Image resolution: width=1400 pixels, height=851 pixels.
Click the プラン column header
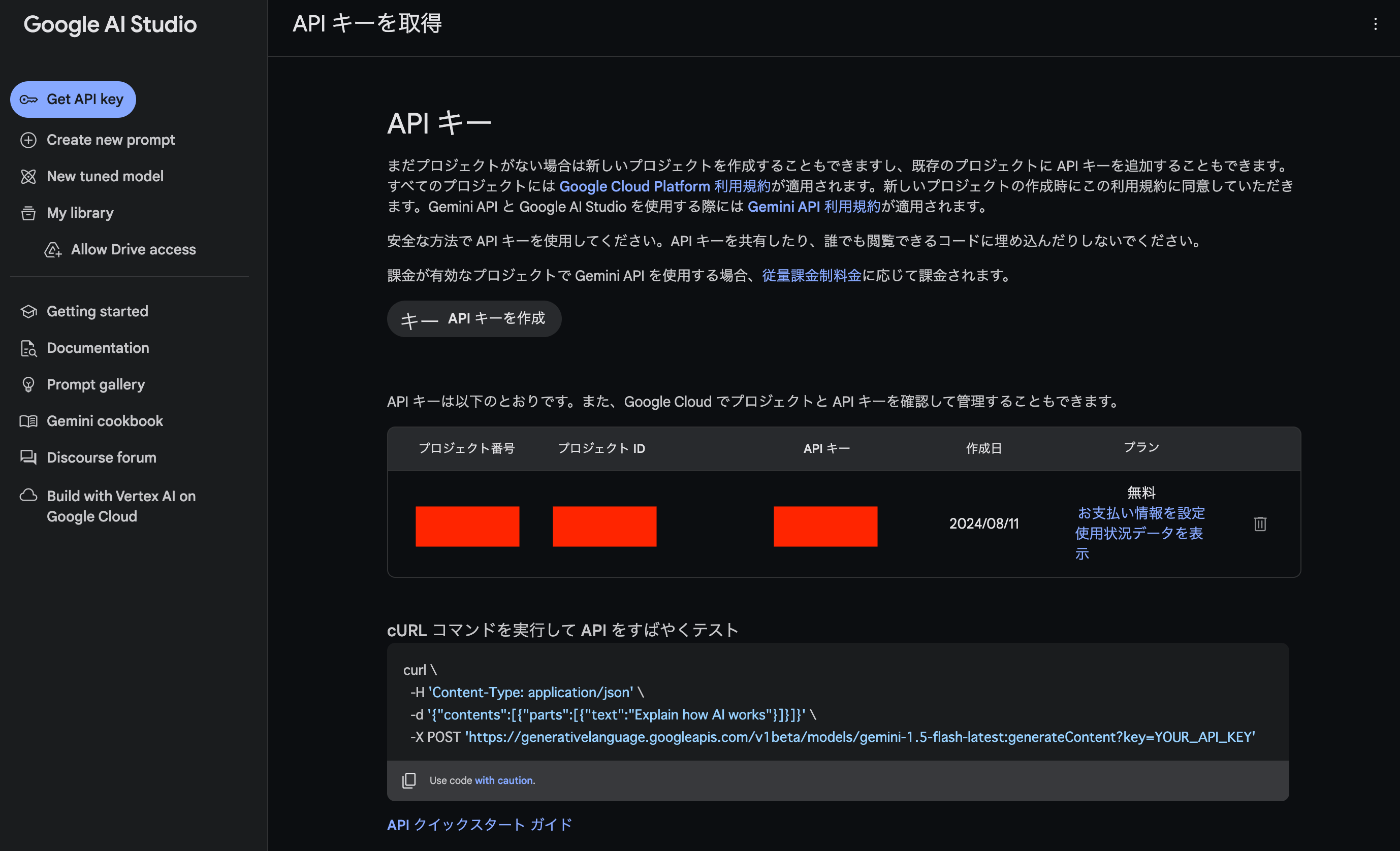pyautogui.click(x=1141, y=448)
